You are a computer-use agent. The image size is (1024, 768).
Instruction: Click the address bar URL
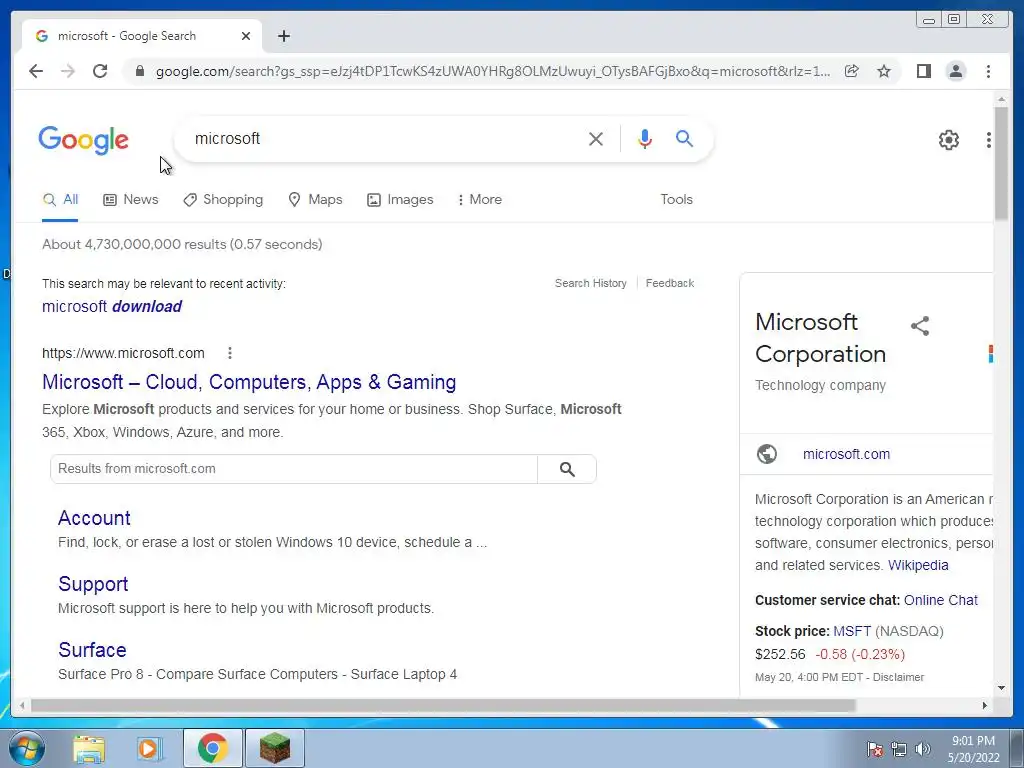[x=493, y=71]
